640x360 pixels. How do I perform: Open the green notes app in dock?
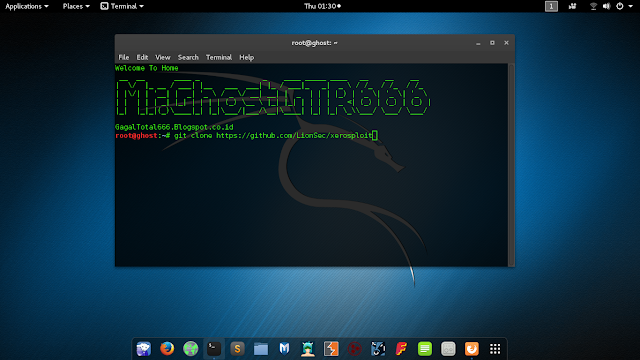(x=424, y=349)
